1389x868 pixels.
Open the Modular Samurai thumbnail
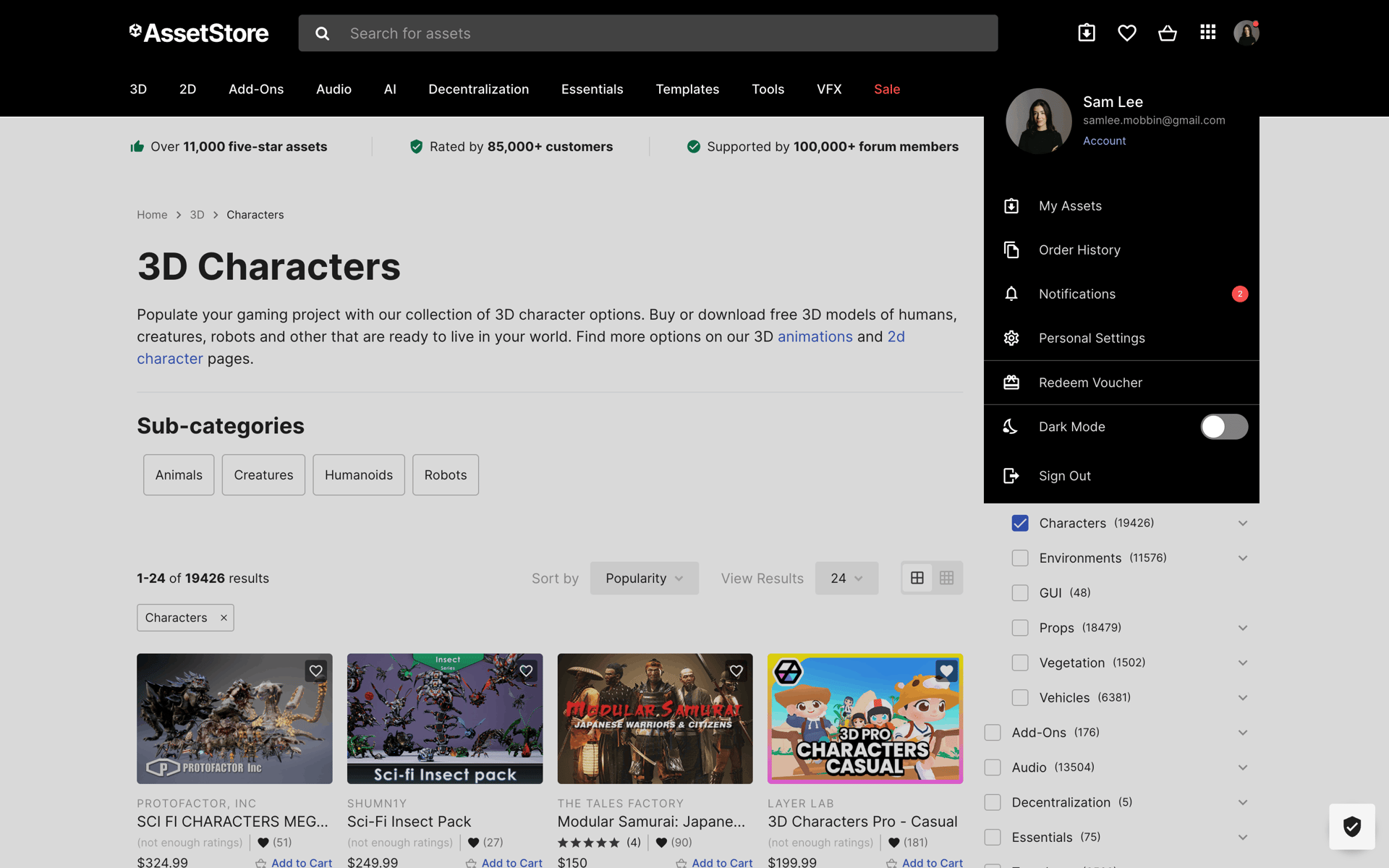tap(655, 718)
